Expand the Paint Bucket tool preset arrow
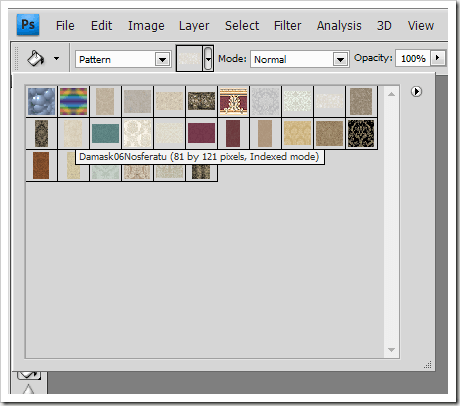460x406 pixels. coord(57,59)
